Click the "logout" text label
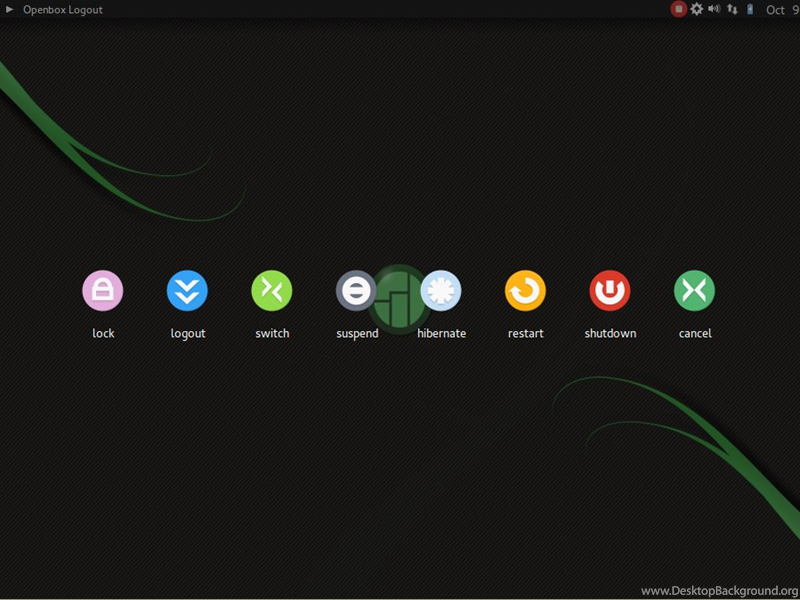The height and width of the screenshot is (600, 800). pyautogui.click(x=188, y=334)
